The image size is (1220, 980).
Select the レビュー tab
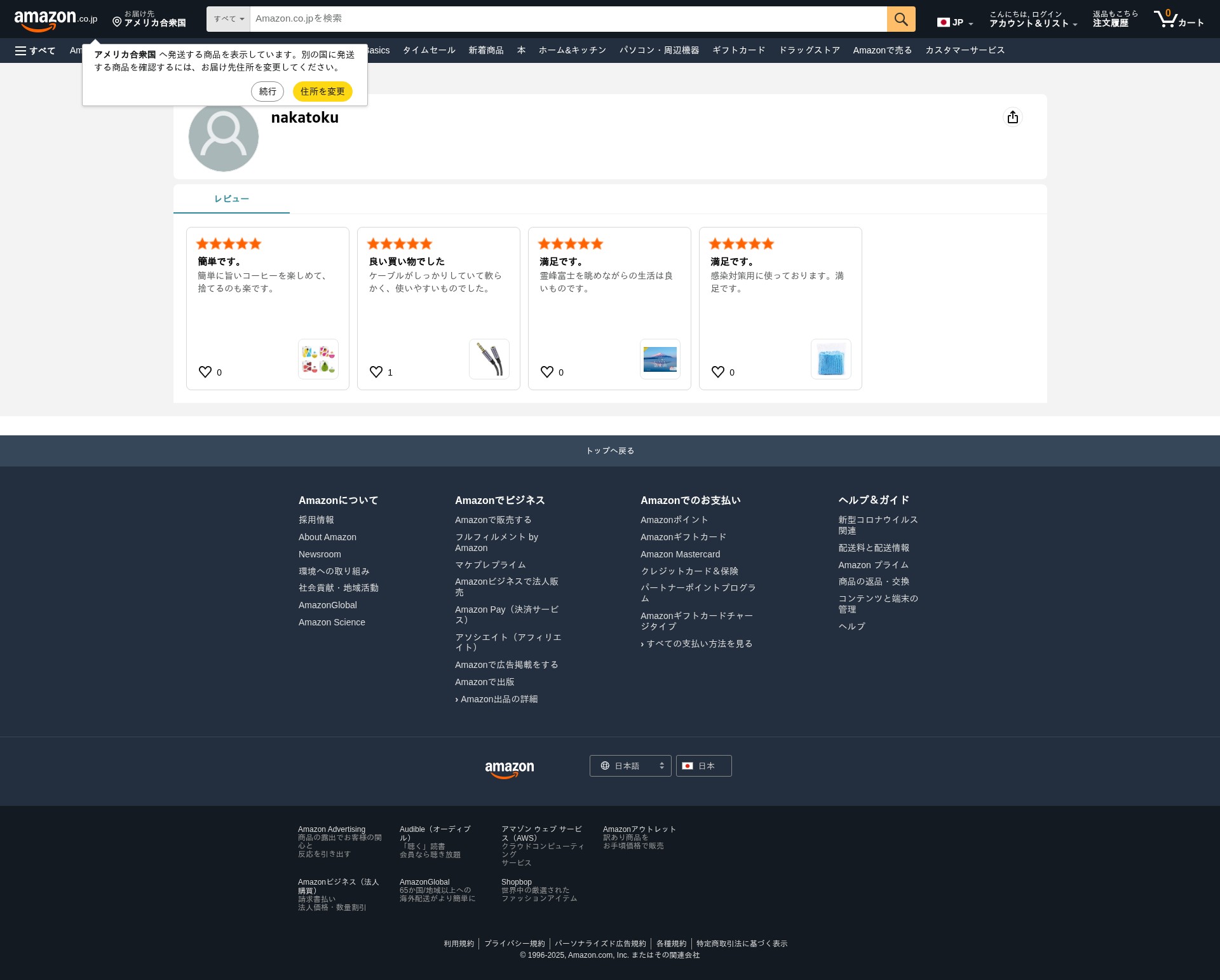231,199
